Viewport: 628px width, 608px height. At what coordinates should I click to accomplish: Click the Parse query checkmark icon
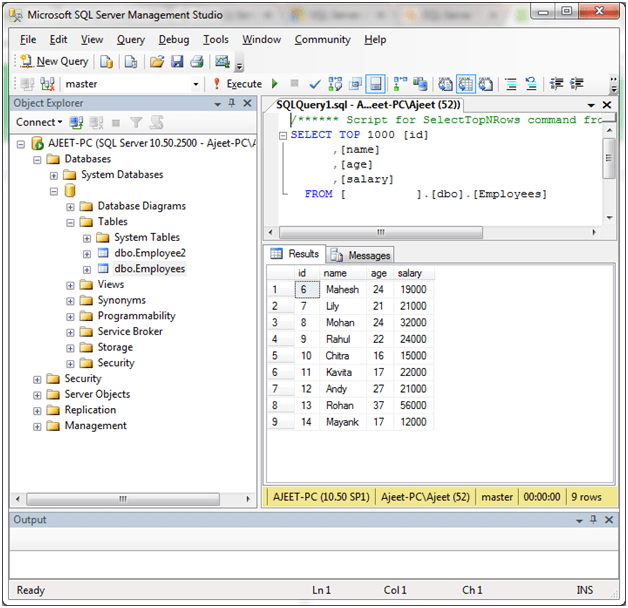tap(315, 84)
